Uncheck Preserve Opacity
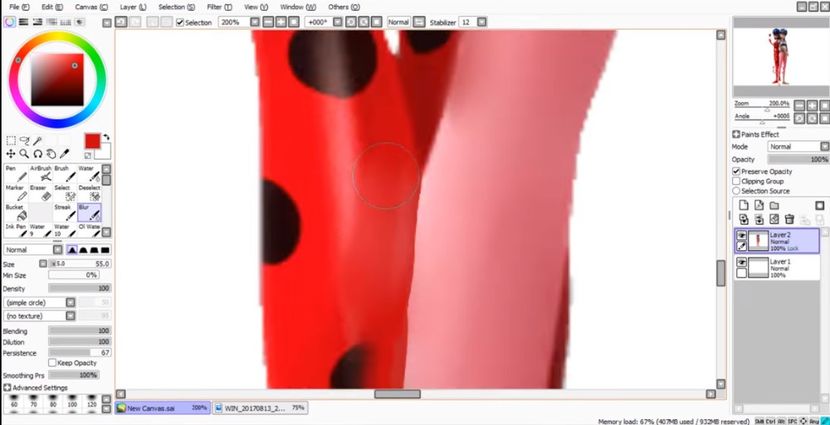Image resolution: width=830 pixels, height=425 pixels. click(736, 171)
